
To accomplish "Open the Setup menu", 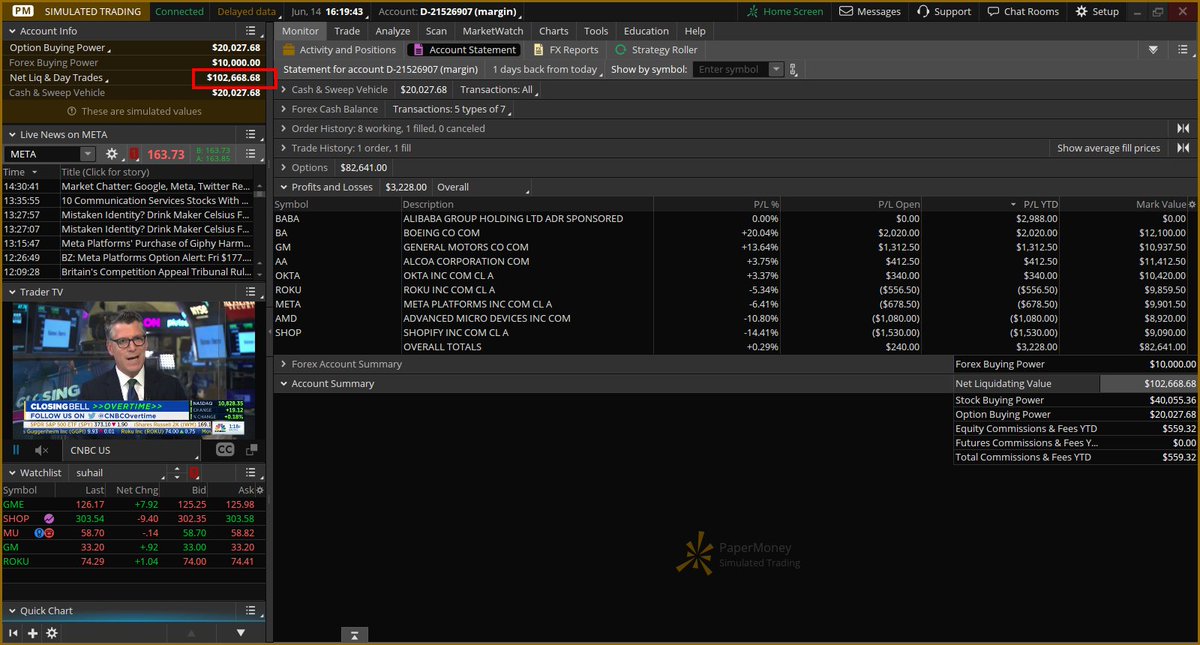I will tap(1097, 11).
